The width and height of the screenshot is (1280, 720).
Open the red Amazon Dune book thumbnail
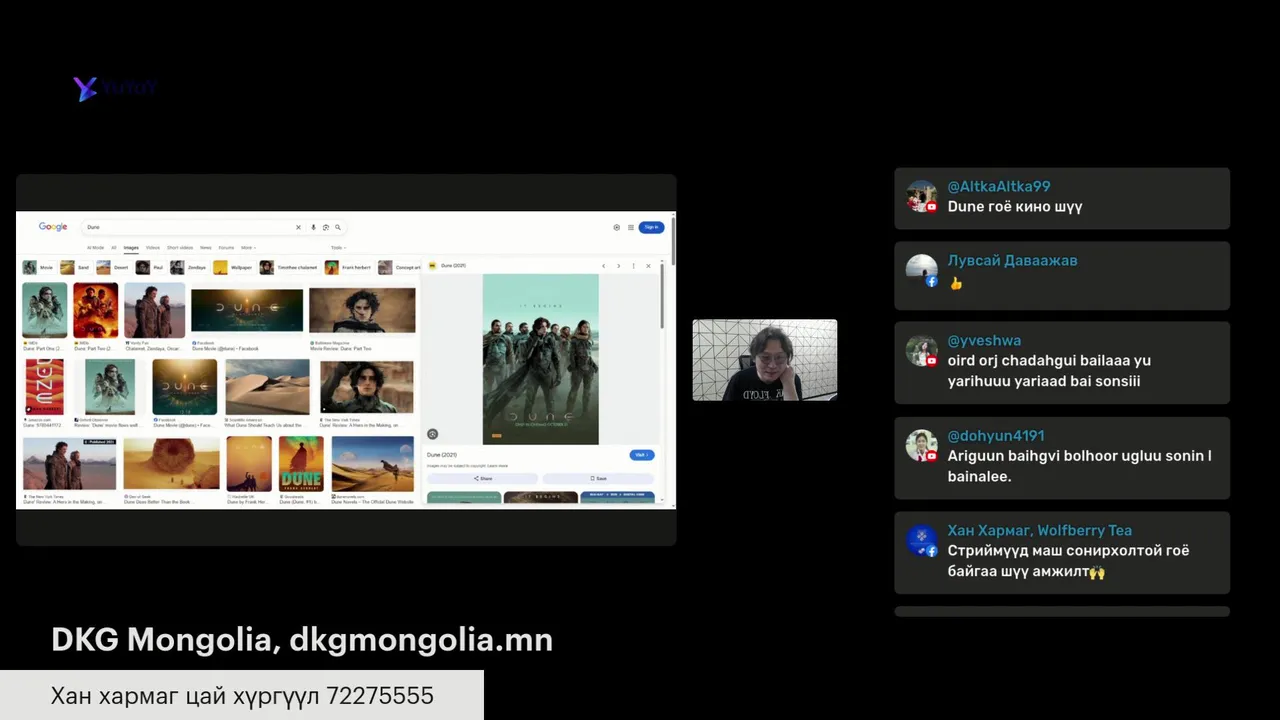pyautogui.click(x=44, y=387)
